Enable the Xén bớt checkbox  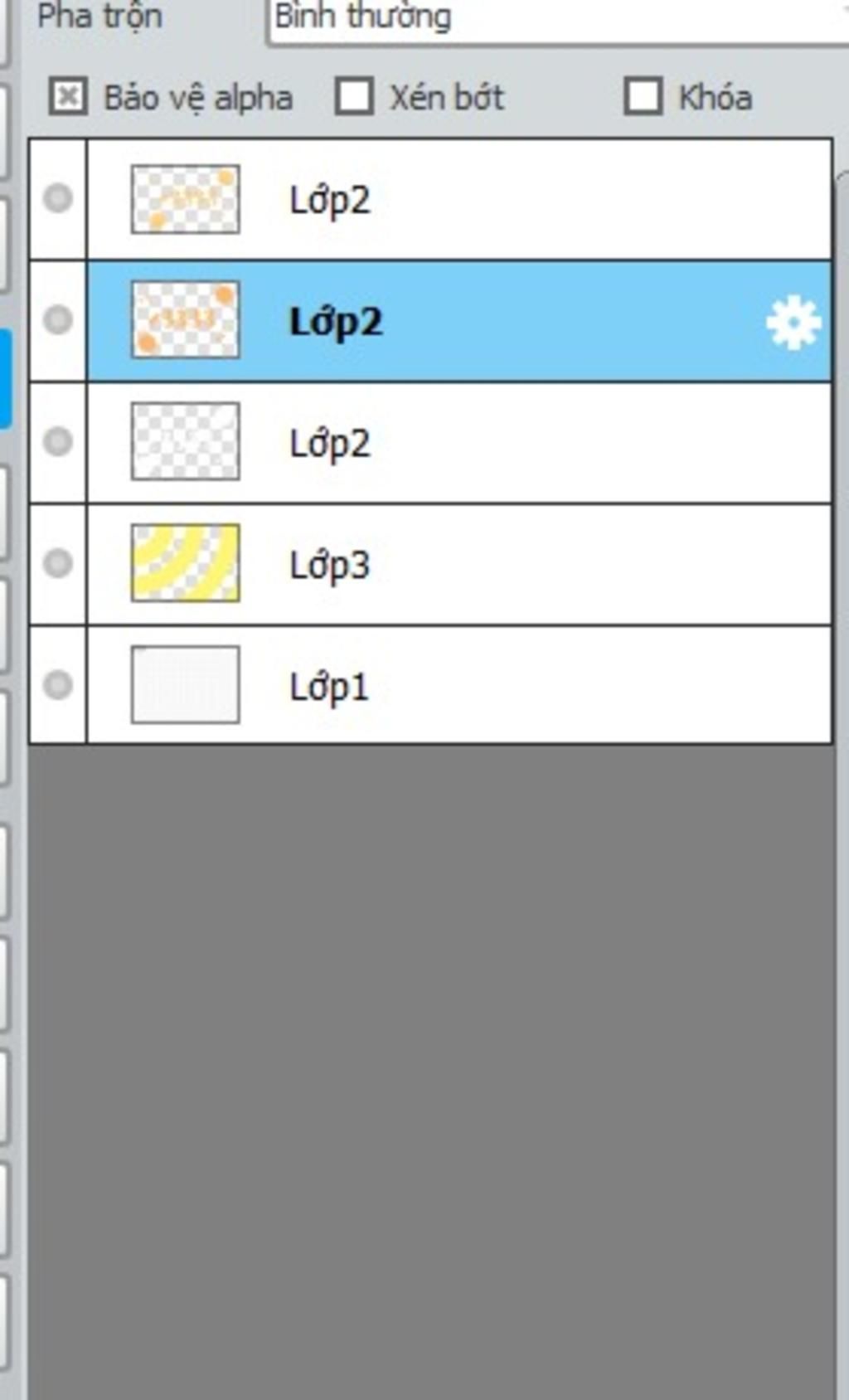354,96
